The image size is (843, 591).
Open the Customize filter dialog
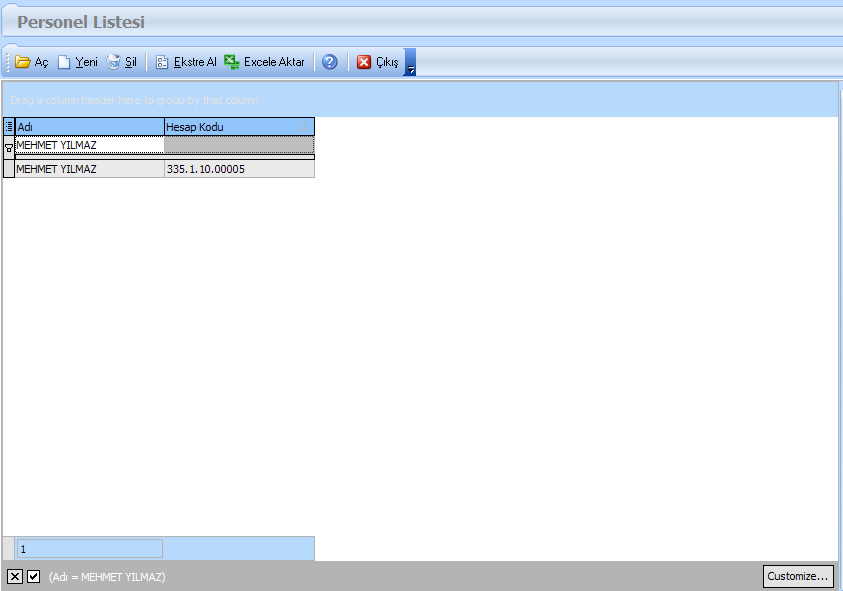coord(797,576)
